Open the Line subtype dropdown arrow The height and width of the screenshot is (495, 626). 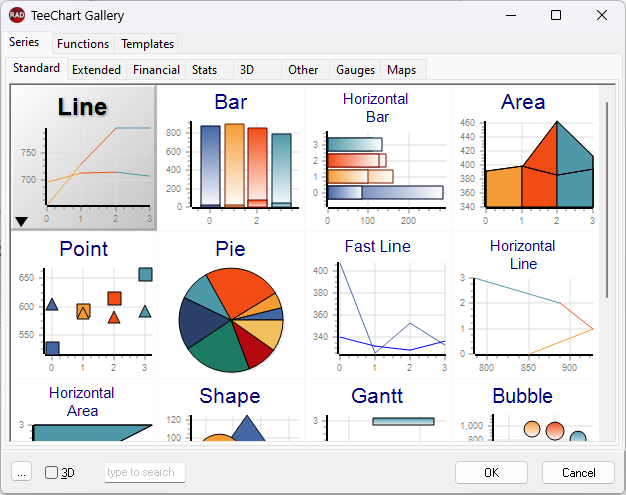click(x=21, y=221)
